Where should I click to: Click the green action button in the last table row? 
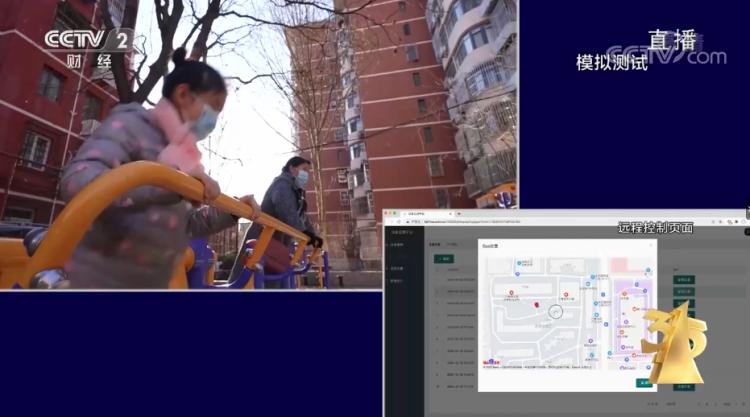(684, 386)
